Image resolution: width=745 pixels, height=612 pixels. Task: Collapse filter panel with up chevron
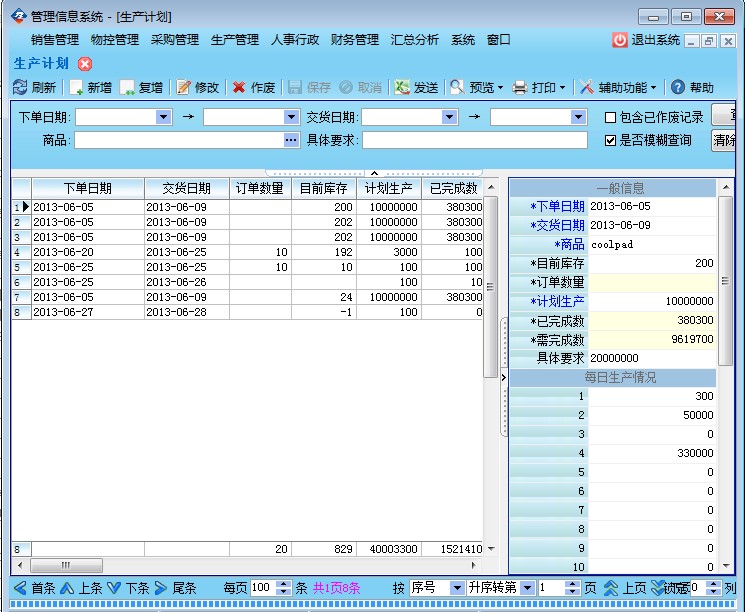click(374, 173)
